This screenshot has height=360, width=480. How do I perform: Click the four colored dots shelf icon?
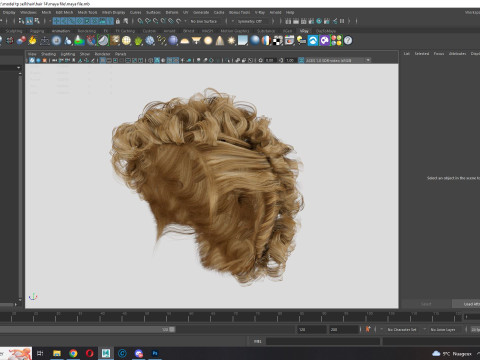[336, 41]
